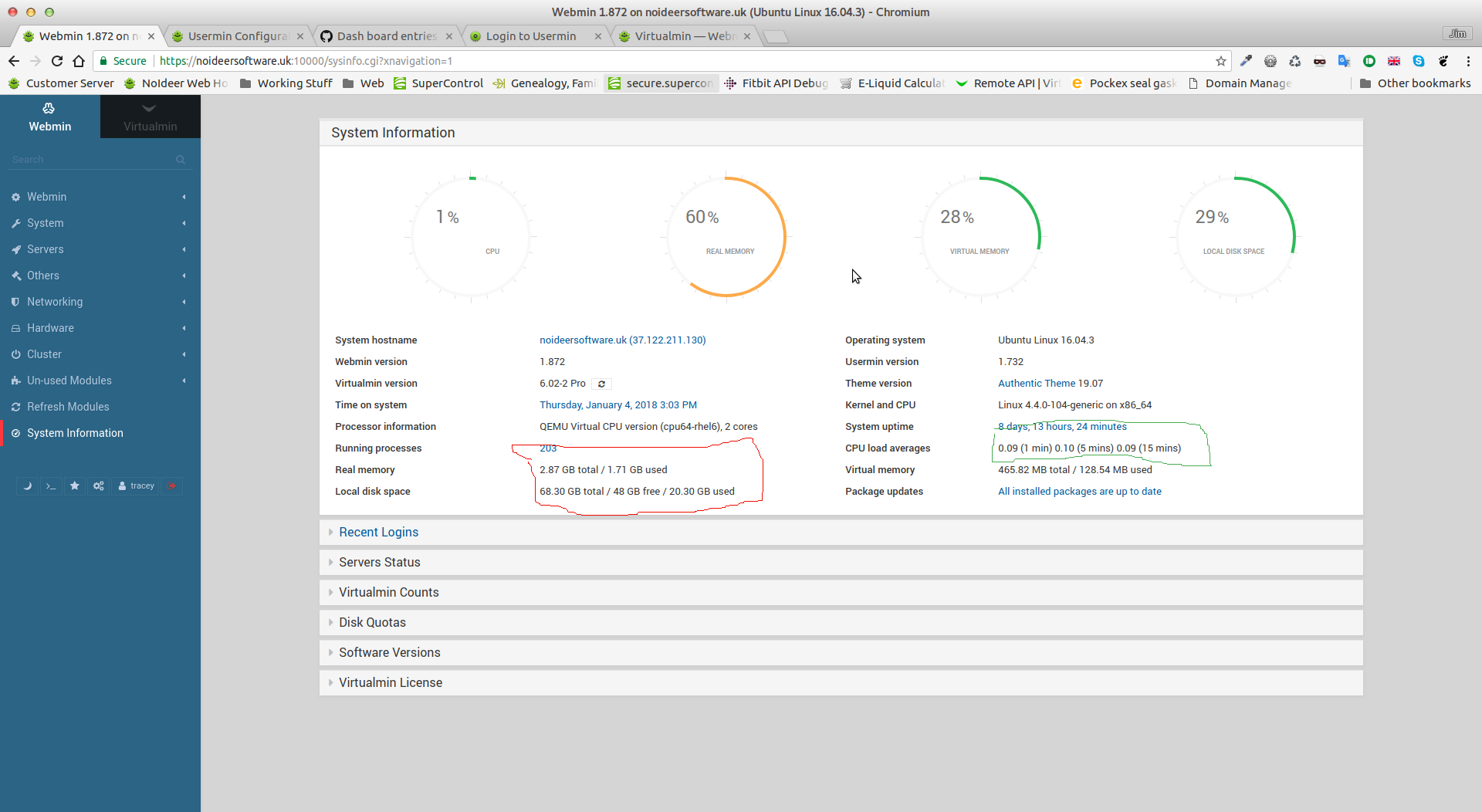Screen dimensions: 1482x812
Task: Click the UK flag extension icon
Action: (1394, 61)
